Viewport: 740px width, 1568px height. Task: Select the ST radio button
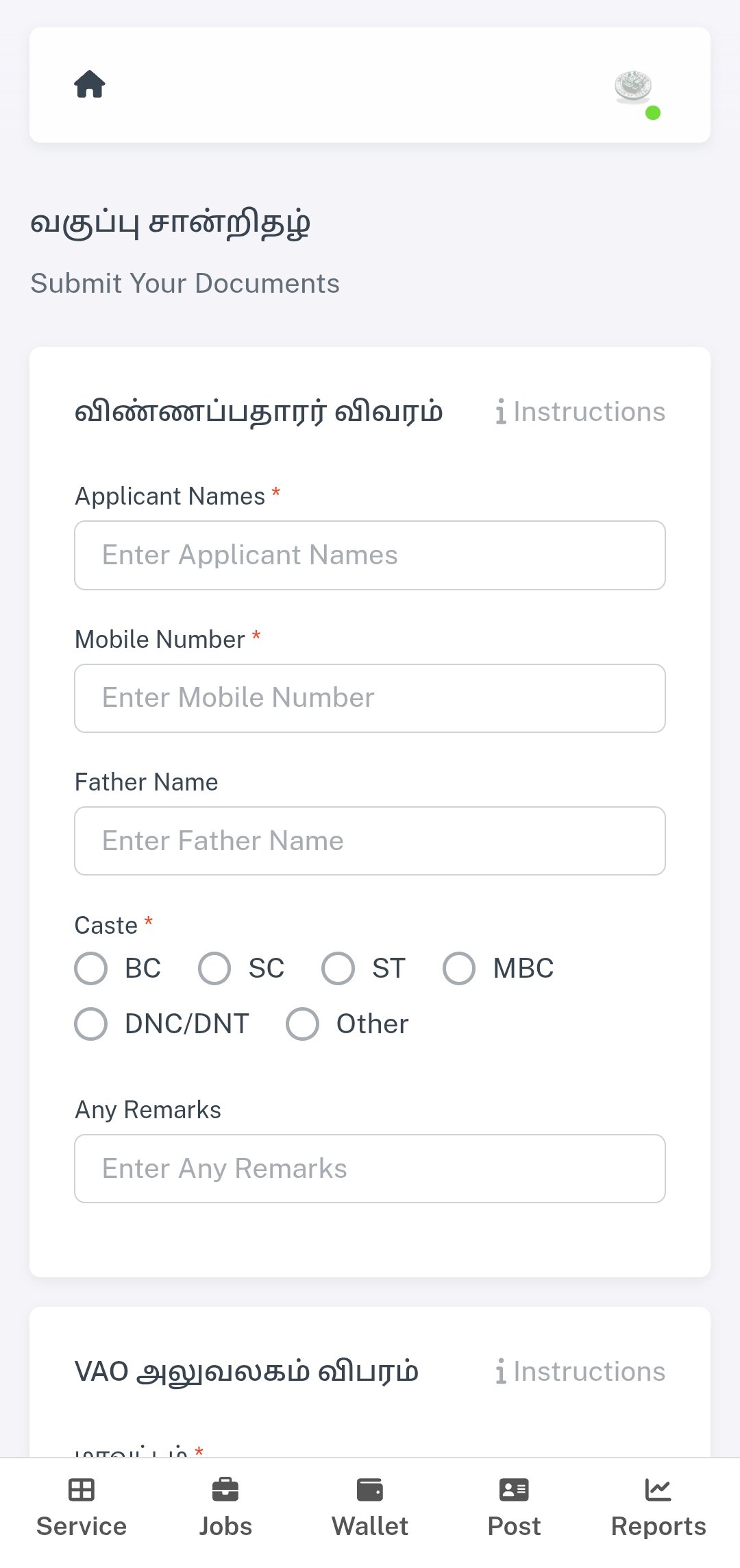[x=338, y=969]
